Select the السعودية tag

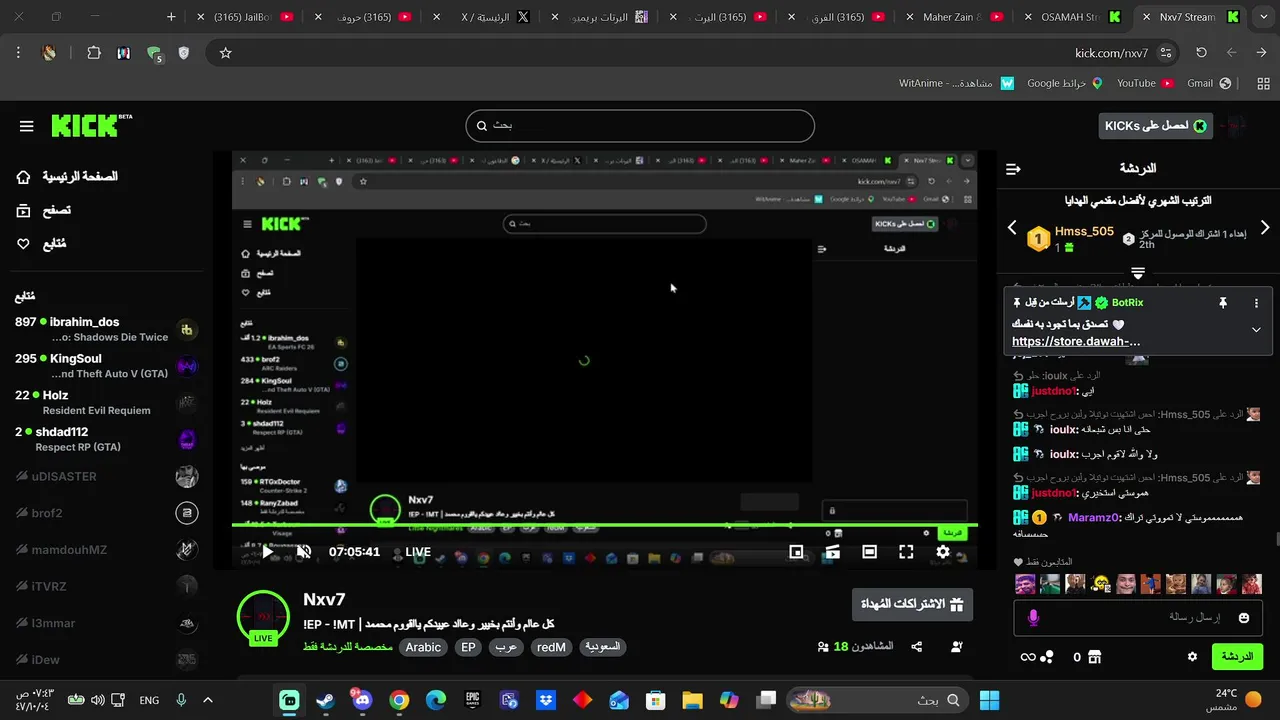tap(601, 647)
